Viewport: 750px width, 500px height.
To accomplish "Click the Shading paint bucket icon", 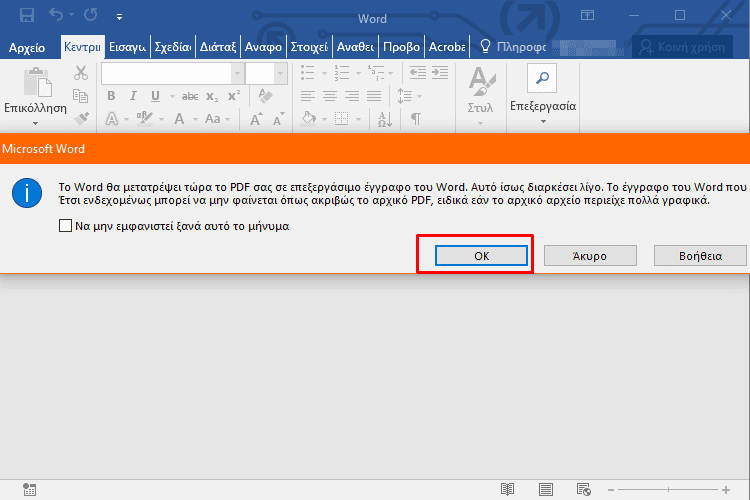I will 309,118.
